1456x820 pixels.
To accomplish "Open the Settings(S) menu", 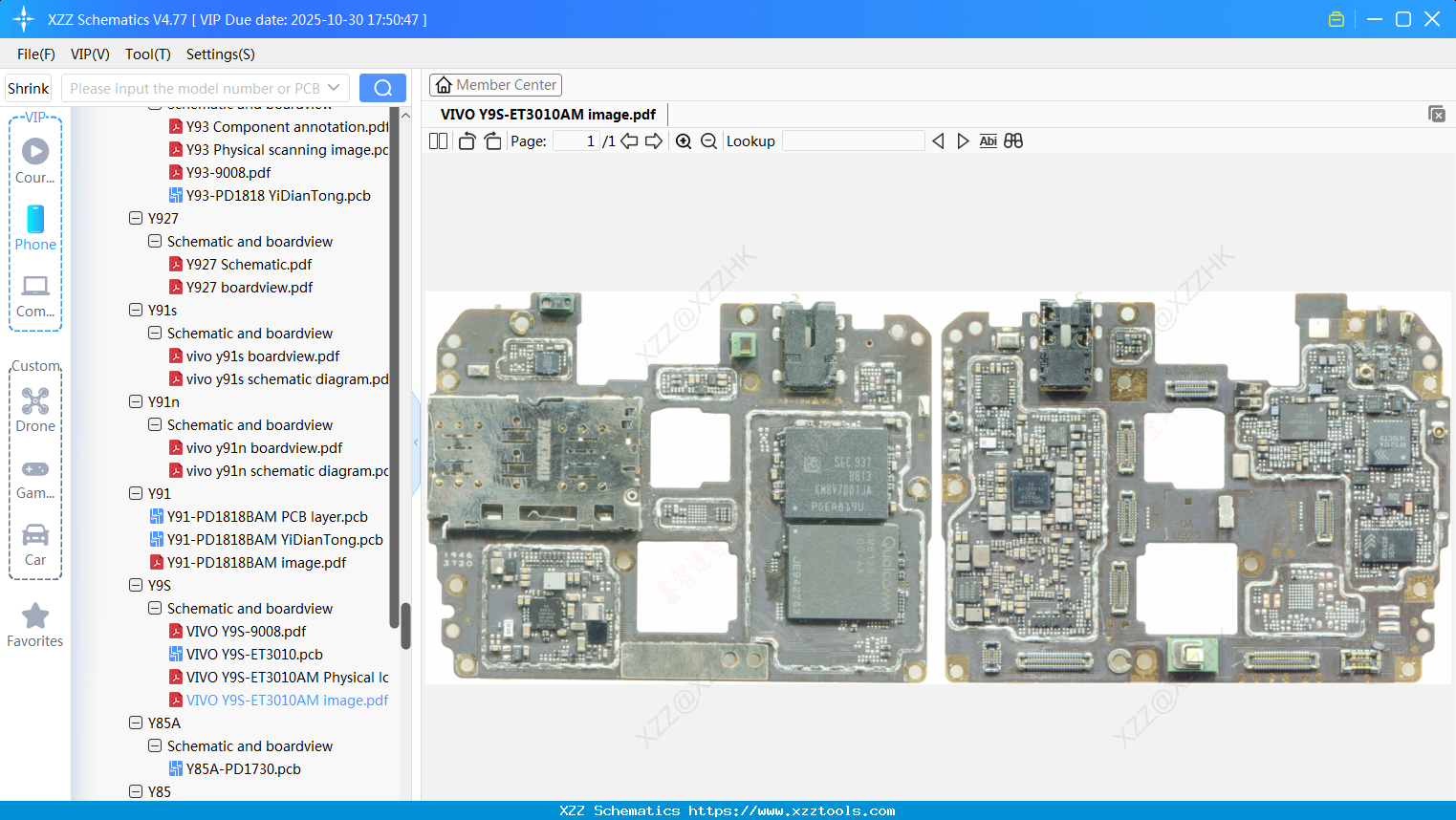I will pyautogui.click(x=221, y=54).
